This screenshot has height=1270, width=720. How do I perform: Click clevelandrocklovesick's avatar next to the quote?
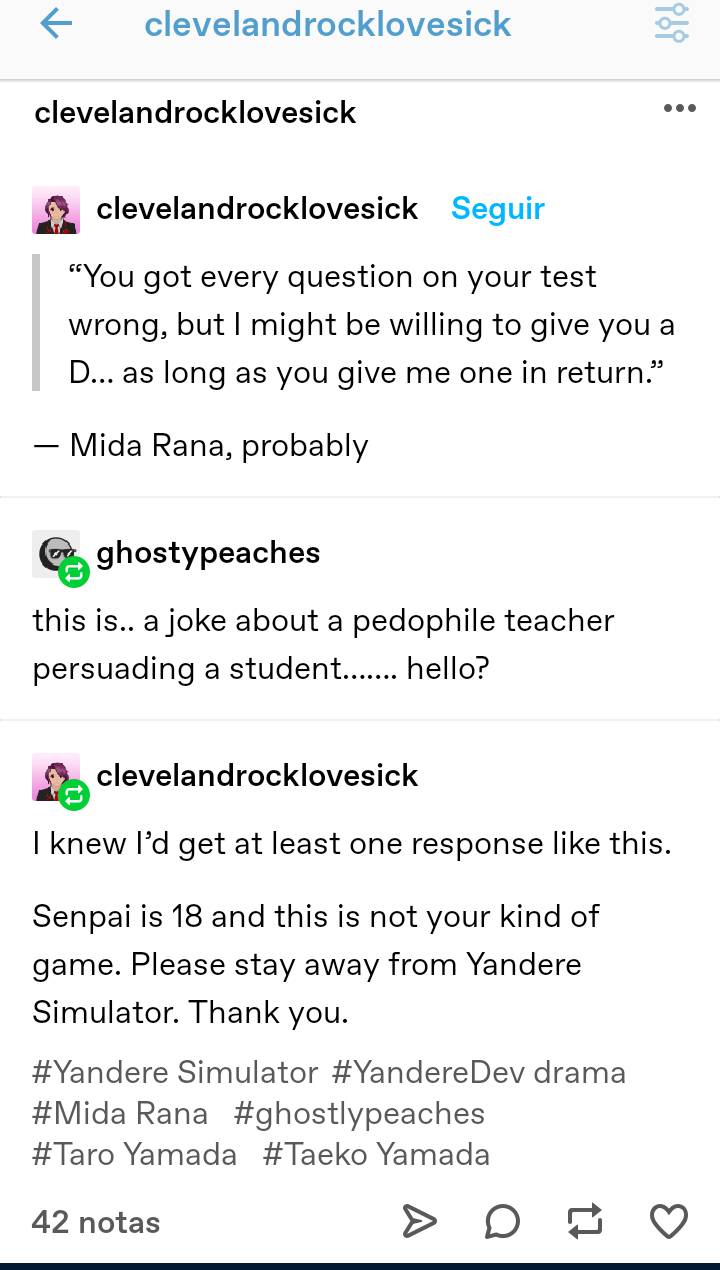point(56,208)
